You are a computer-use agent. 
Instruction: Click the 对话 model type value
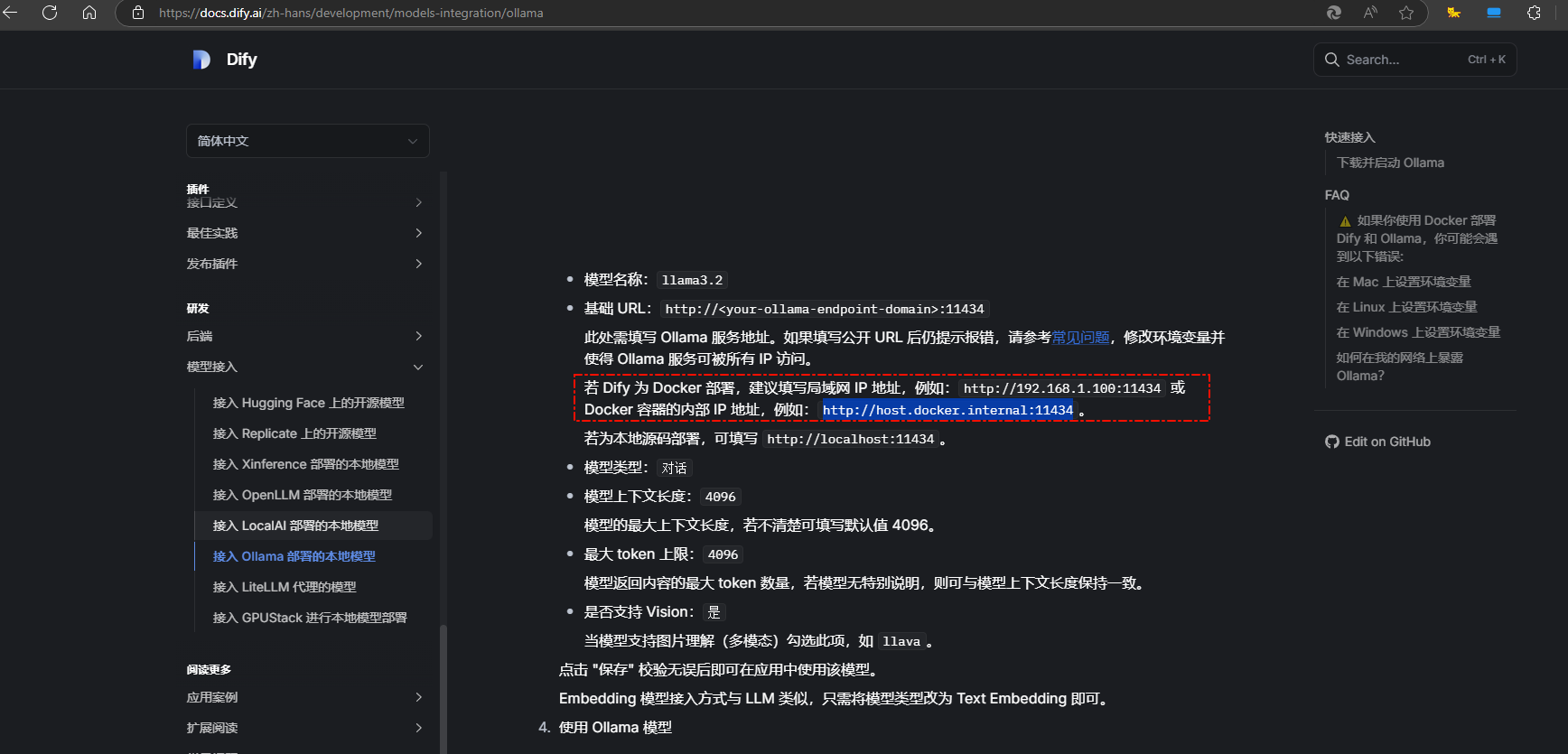[x=674, y=468]
